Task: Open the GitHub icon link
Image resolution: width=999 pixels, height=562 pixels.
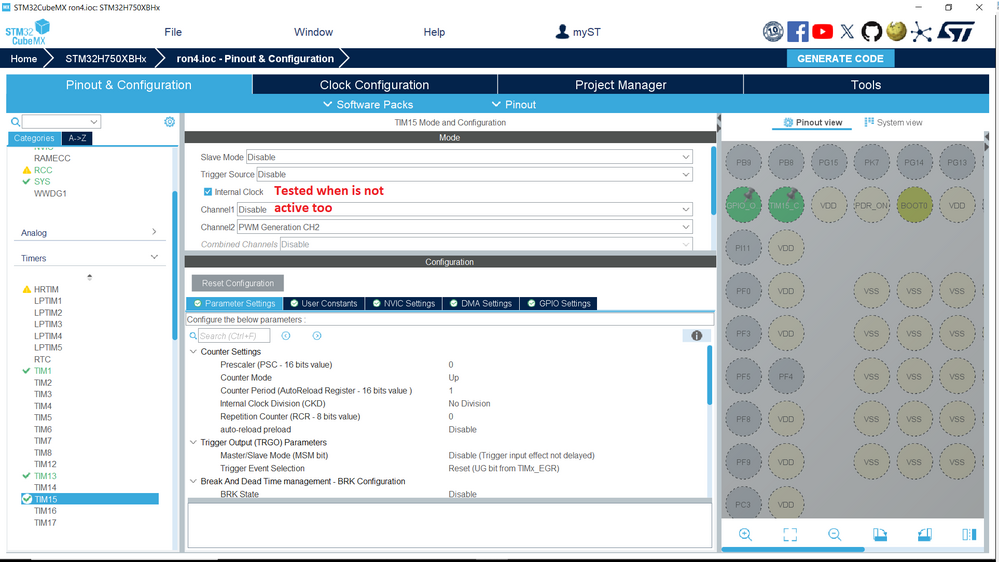Action: click(x=872, y=32)
